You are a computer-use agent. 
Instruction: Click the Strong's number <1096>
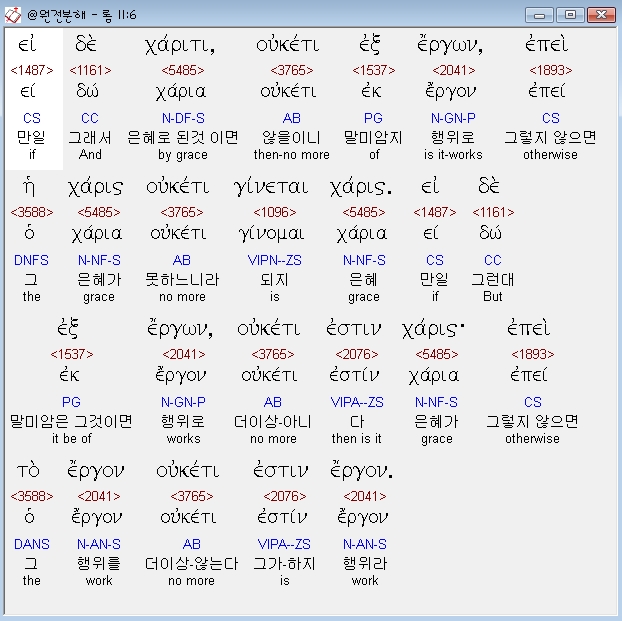(x=275, y=212)
